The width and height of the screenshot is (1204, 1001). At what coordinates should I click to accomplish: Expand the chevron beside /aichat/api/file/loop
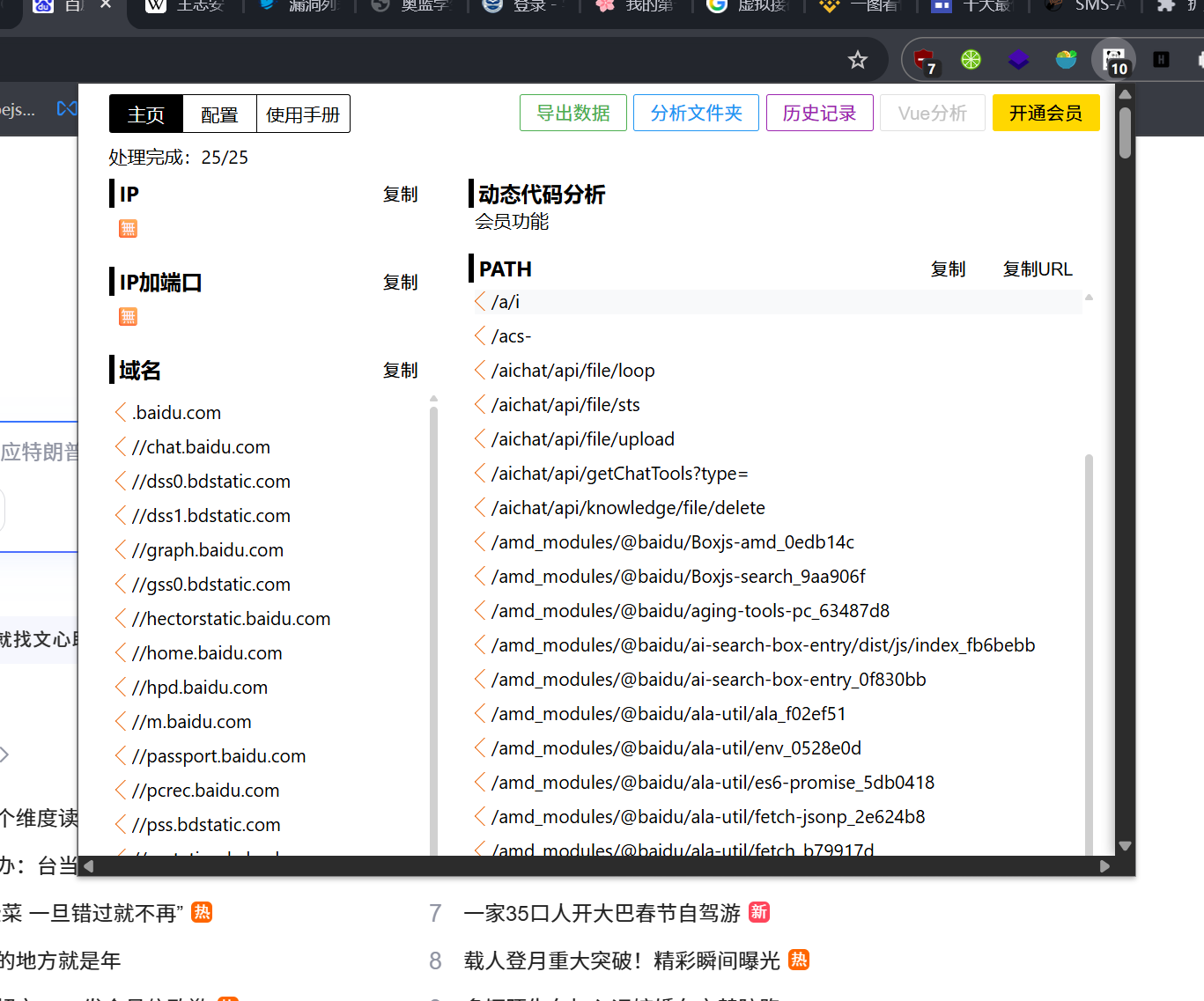(x=480, y=370)
